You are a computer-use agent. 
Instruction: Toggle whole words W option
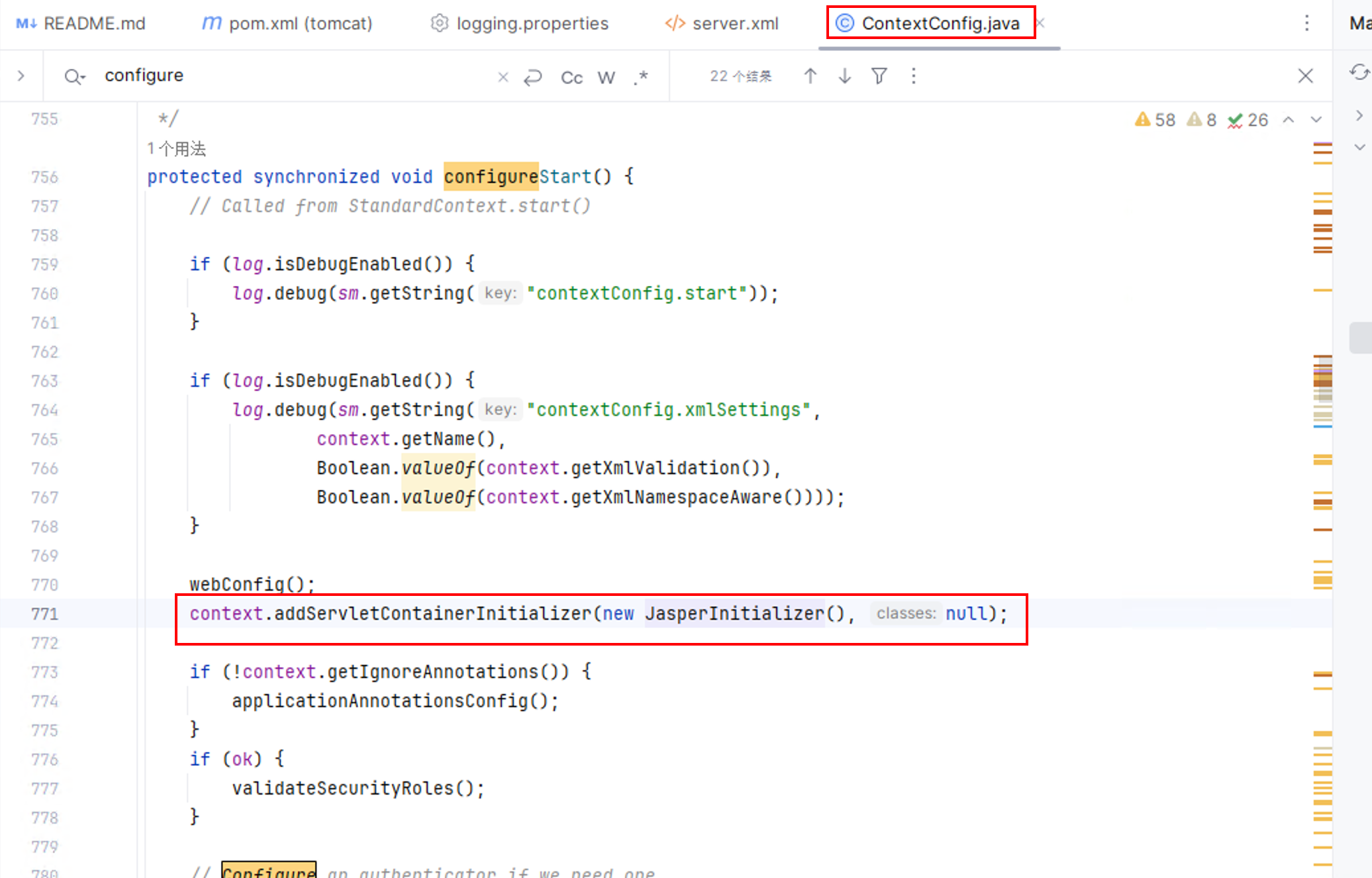tap(606, 77)
